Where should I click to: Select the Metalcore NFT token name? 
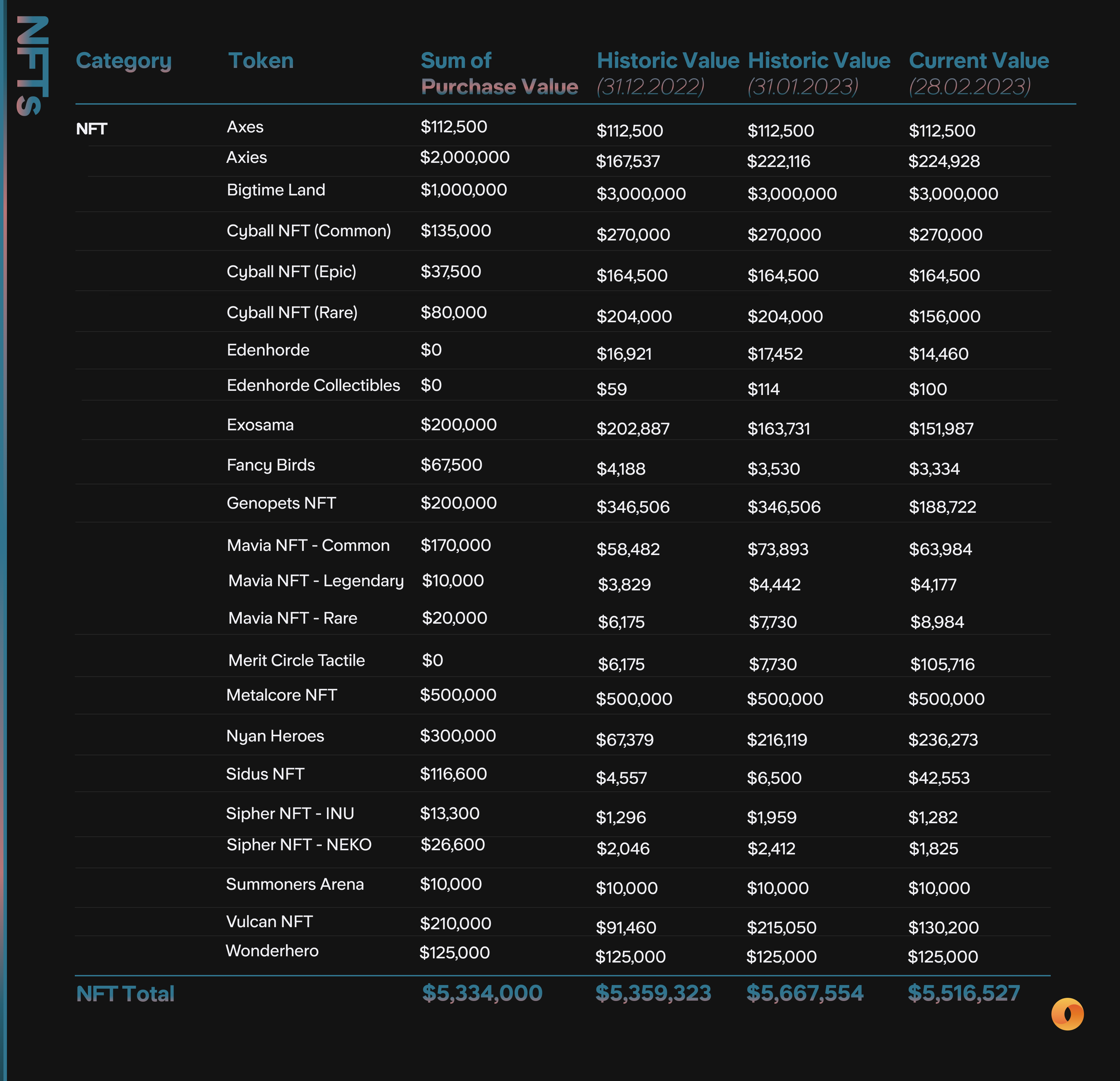tap(281, 695)
